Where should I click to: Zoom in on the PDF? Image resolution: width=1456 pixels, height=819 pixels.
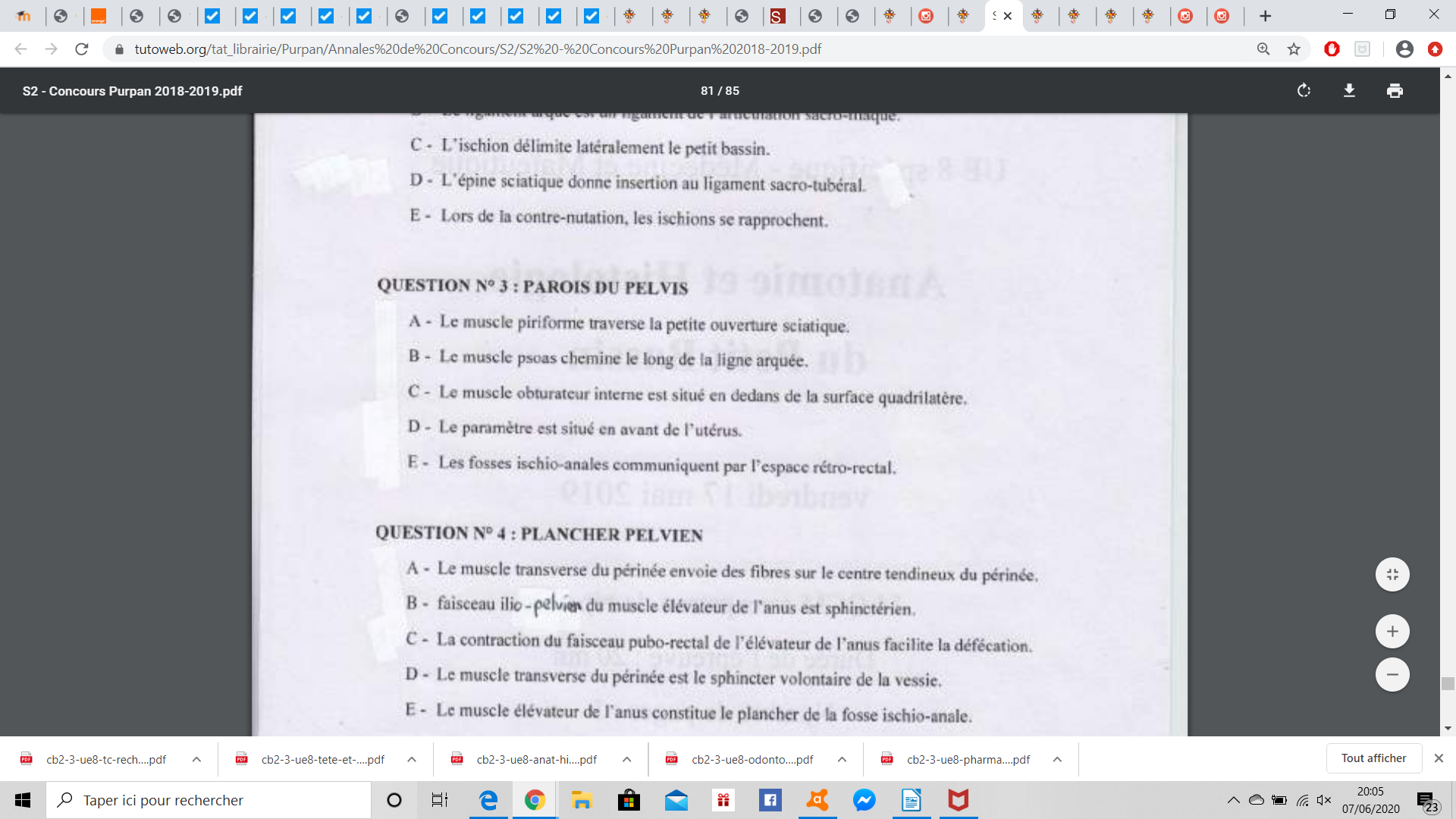(x=1392, y=631)
